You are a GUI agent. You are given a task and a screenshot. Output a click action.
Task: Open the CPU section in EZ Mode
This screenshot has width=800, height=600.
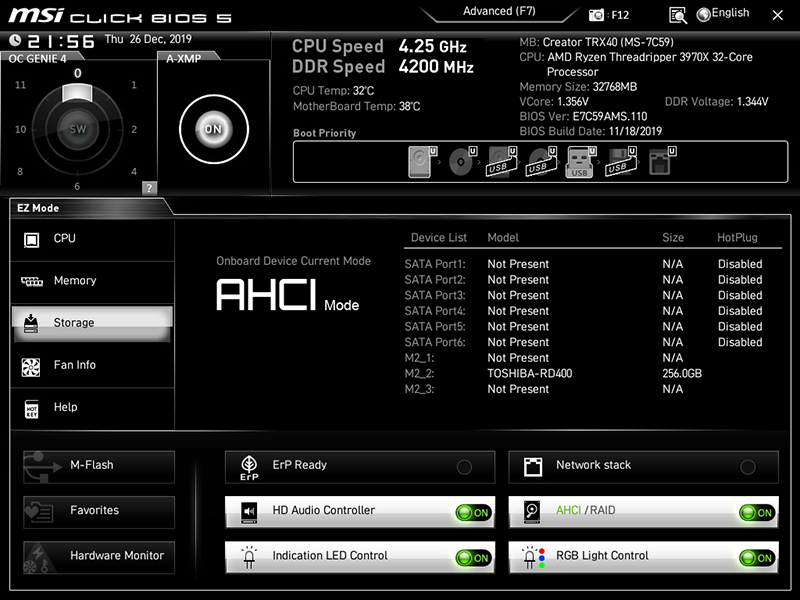[92, 239]
